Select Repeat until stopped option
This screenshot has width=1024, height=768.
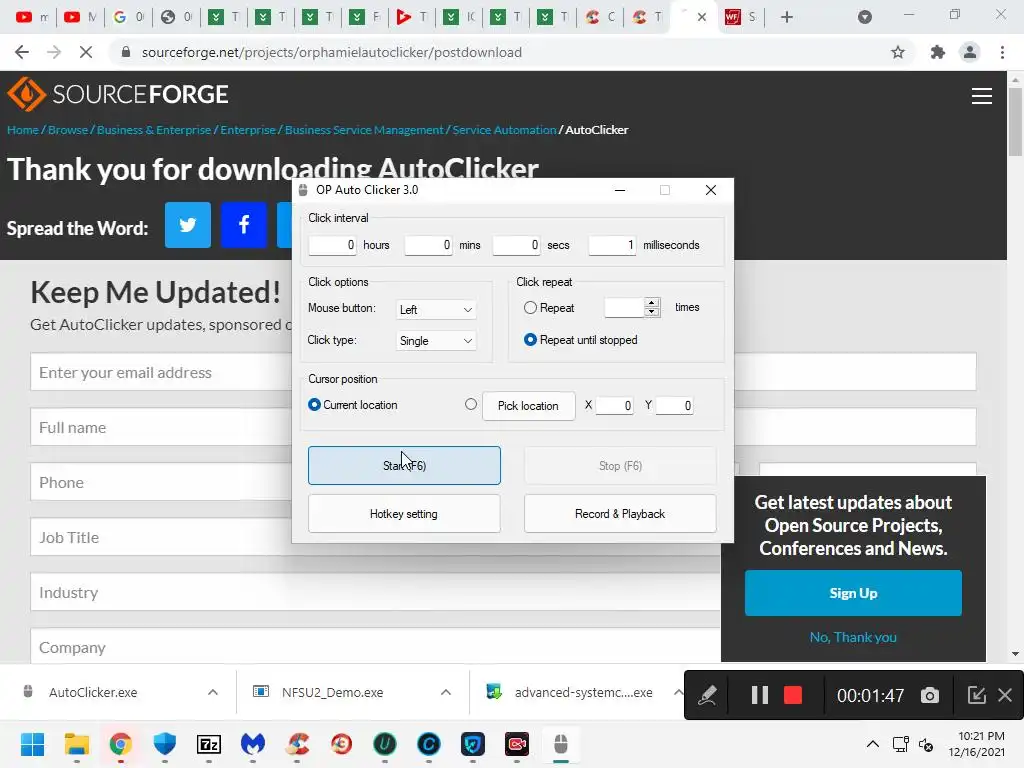[530, 340]
